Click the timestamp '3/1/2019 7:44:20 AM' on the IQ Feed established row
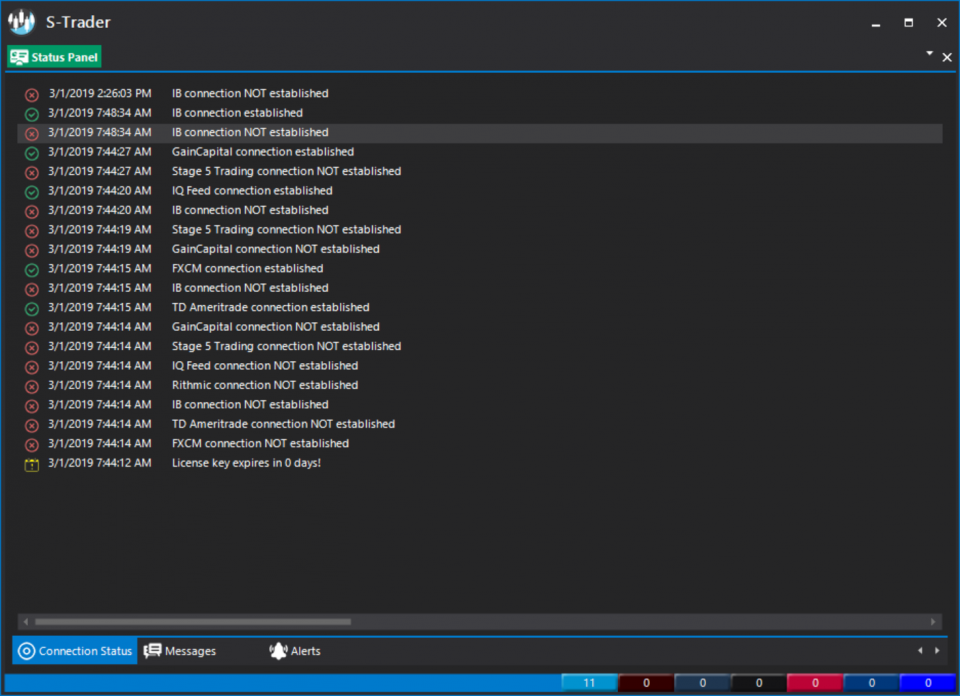 pyautogui.click(x=100, y=190)
